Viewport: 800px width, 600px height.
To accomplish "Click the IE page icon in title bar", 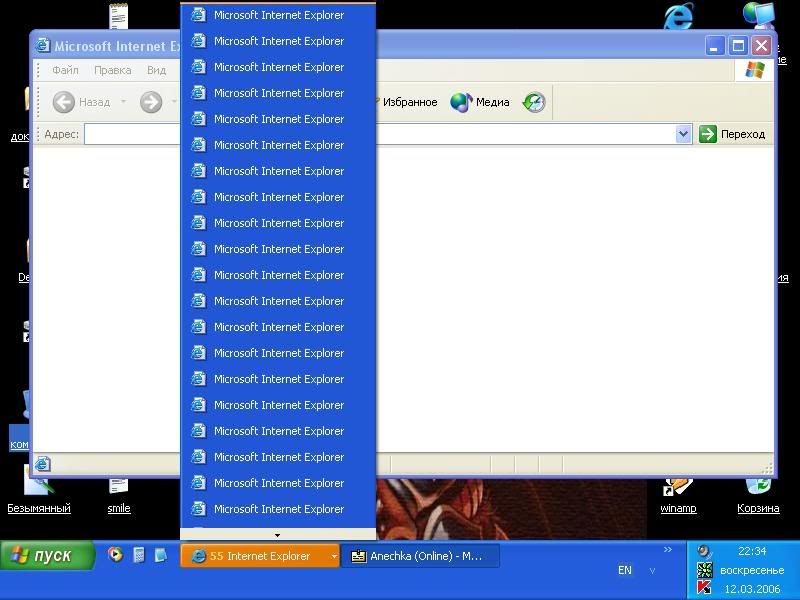I will tap(43, 45).
